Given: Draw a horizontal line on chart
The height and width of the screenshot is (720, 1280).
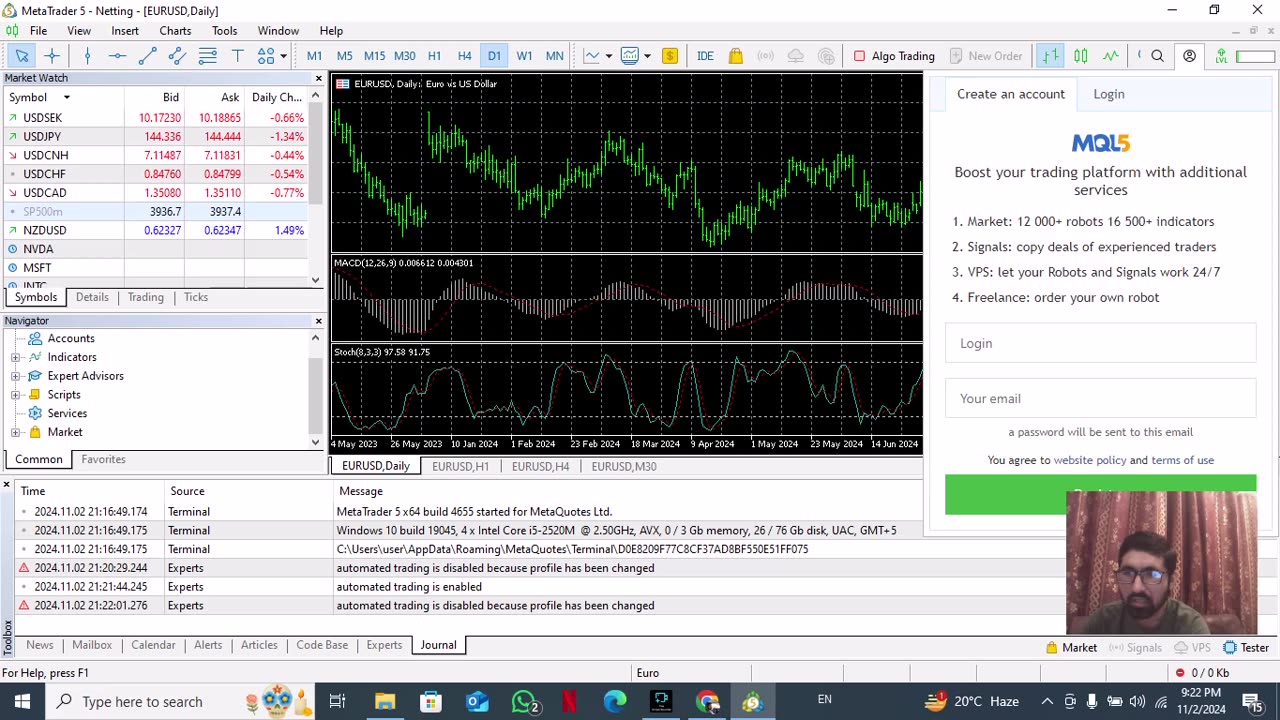Looking at the screenshot, I should [x=117, y=56].
